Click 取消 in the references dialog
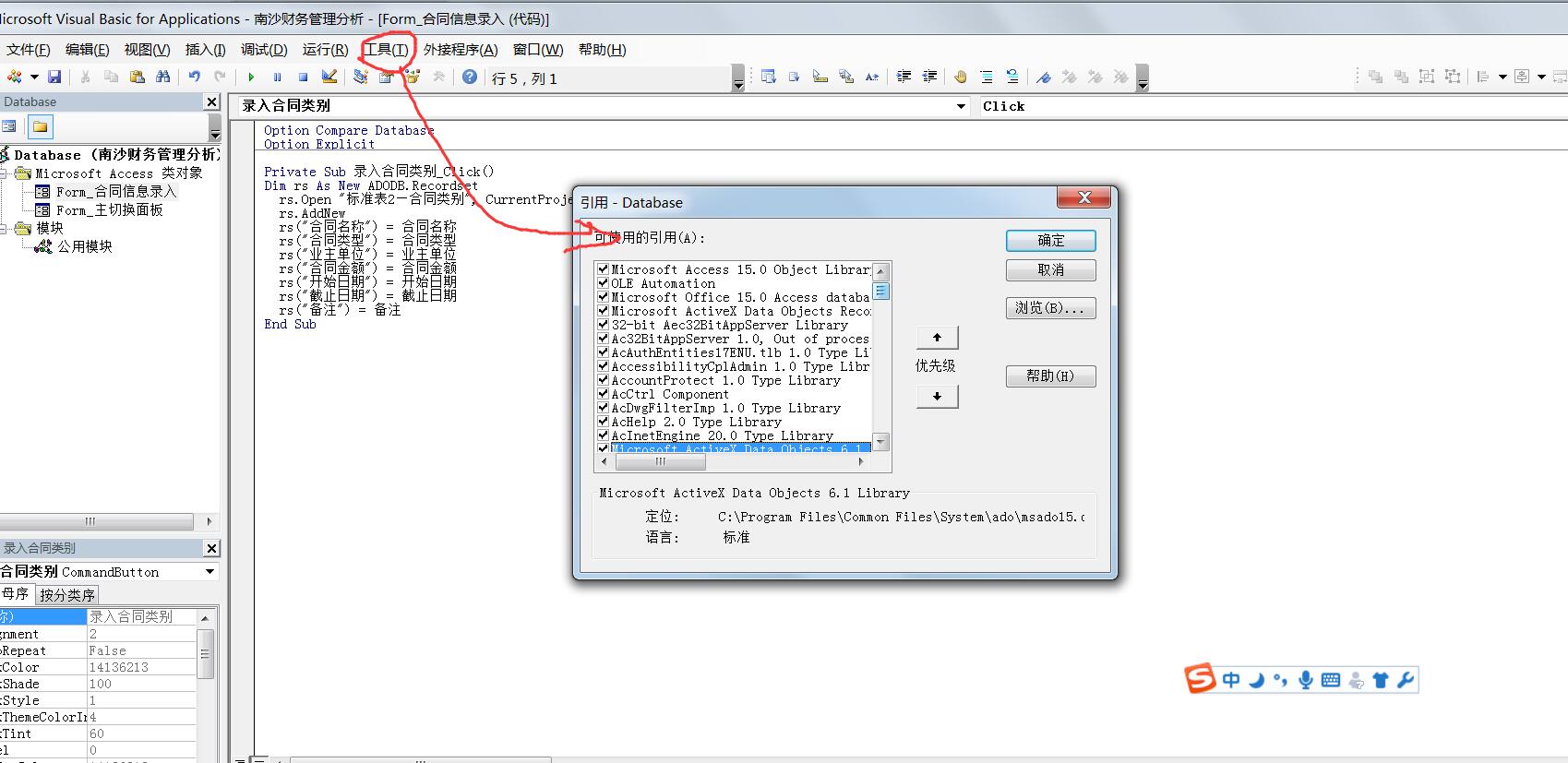The image size is (1568, 763). click(1051, 270)
